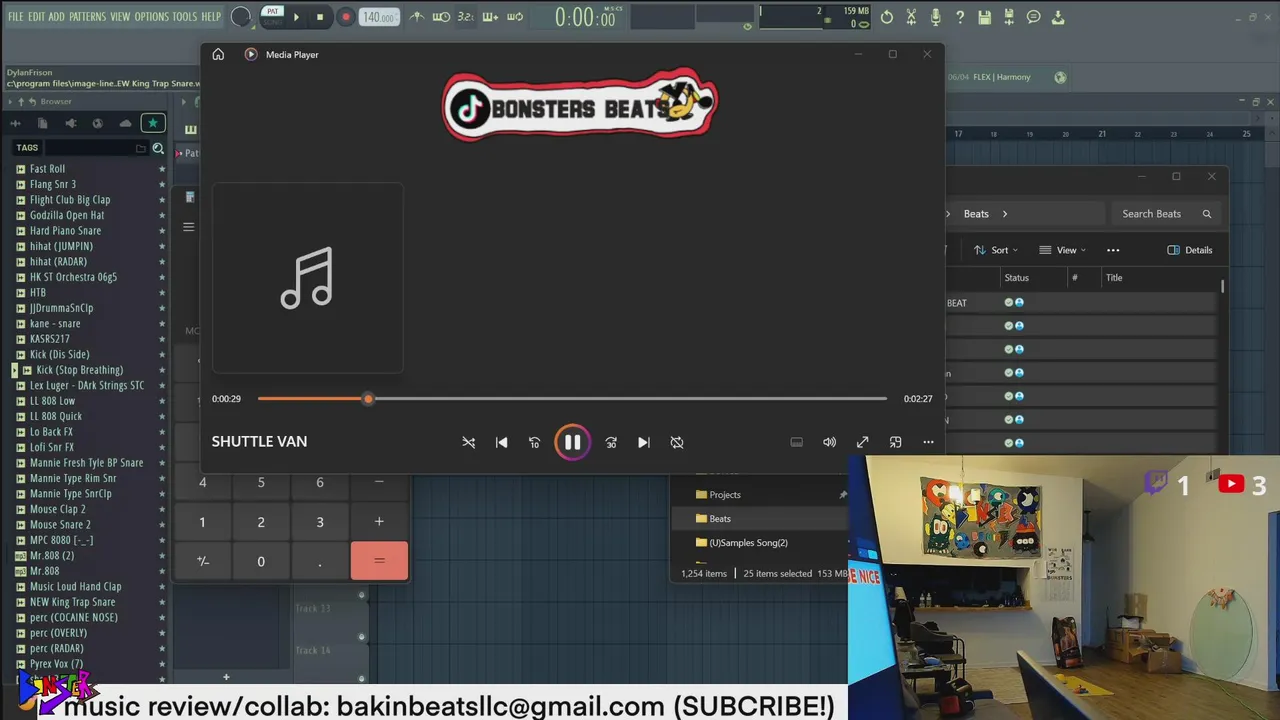Switch Media Player to full screen
The image size is (1280, 720).
pyautogui.click(x=862, y=442)
